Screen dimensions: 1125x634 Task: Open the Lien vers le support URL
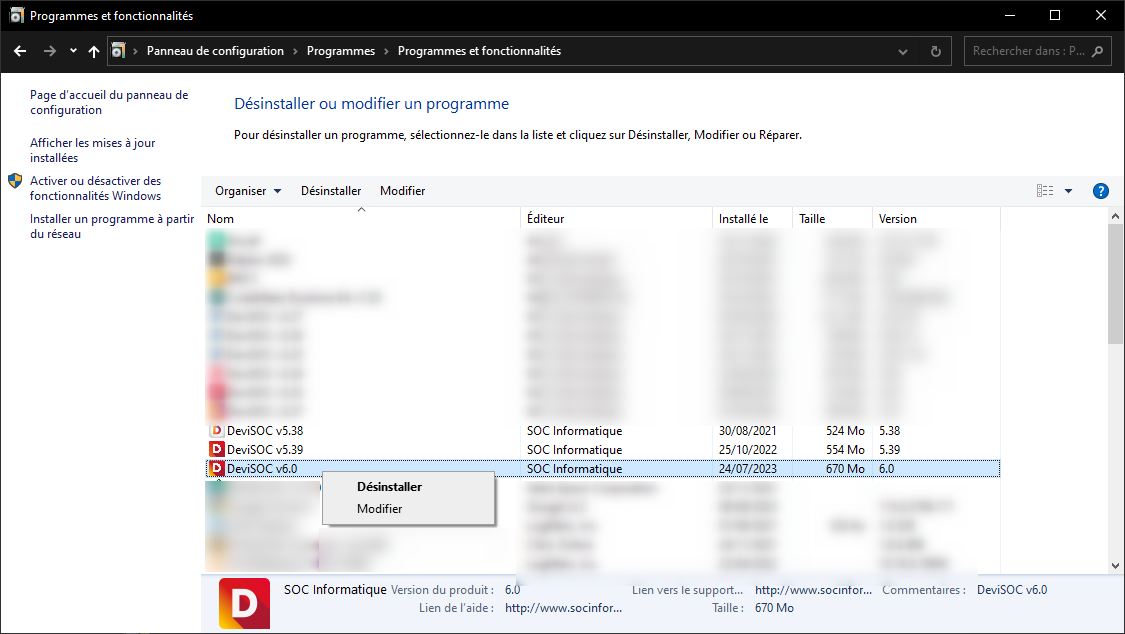click(813, 590)
